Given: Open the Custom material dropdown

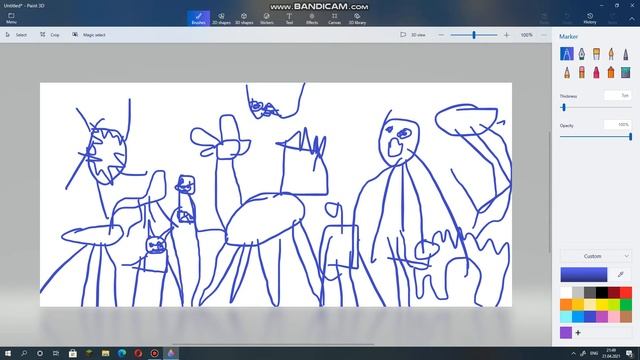Looking at the screenshot, I should coord(596,256).
